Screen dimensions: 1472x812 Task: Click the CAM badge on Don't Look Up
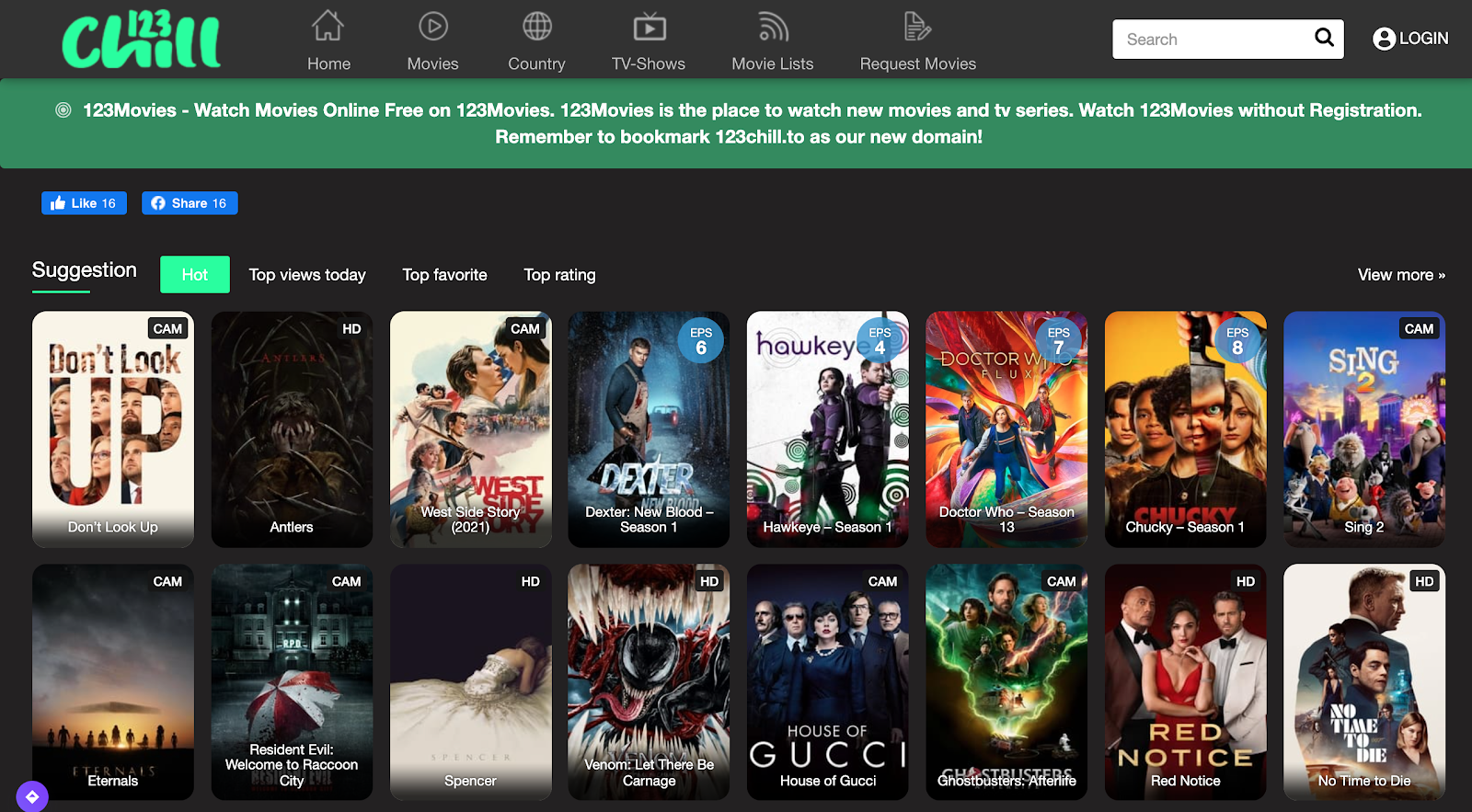click(x=167, y=328)
